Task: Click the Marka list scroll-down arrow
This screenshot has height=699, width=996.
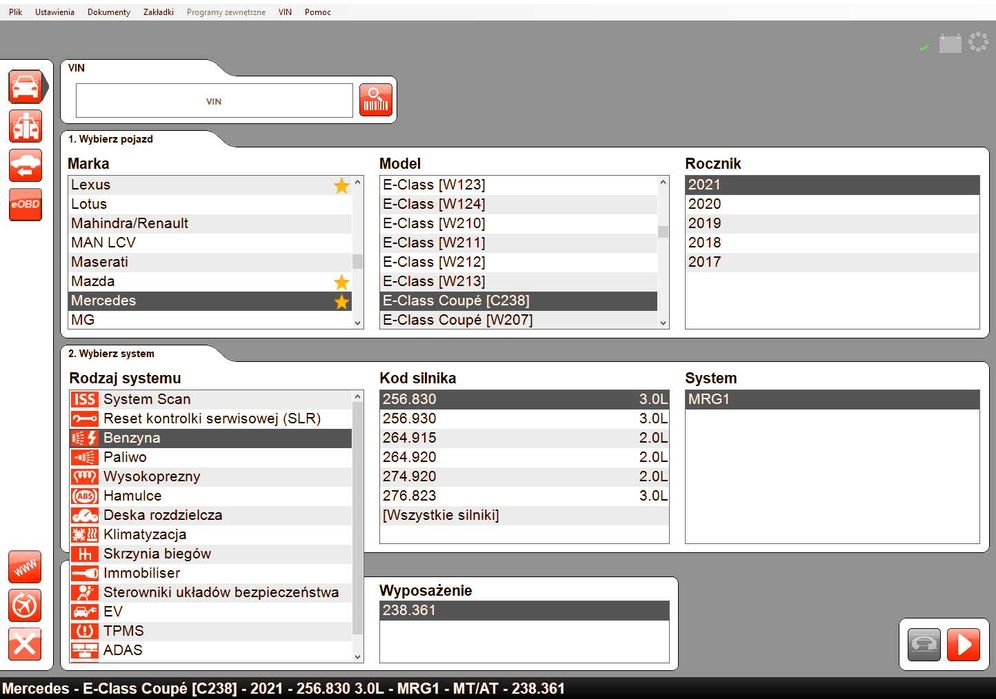Action: [358, 323]
